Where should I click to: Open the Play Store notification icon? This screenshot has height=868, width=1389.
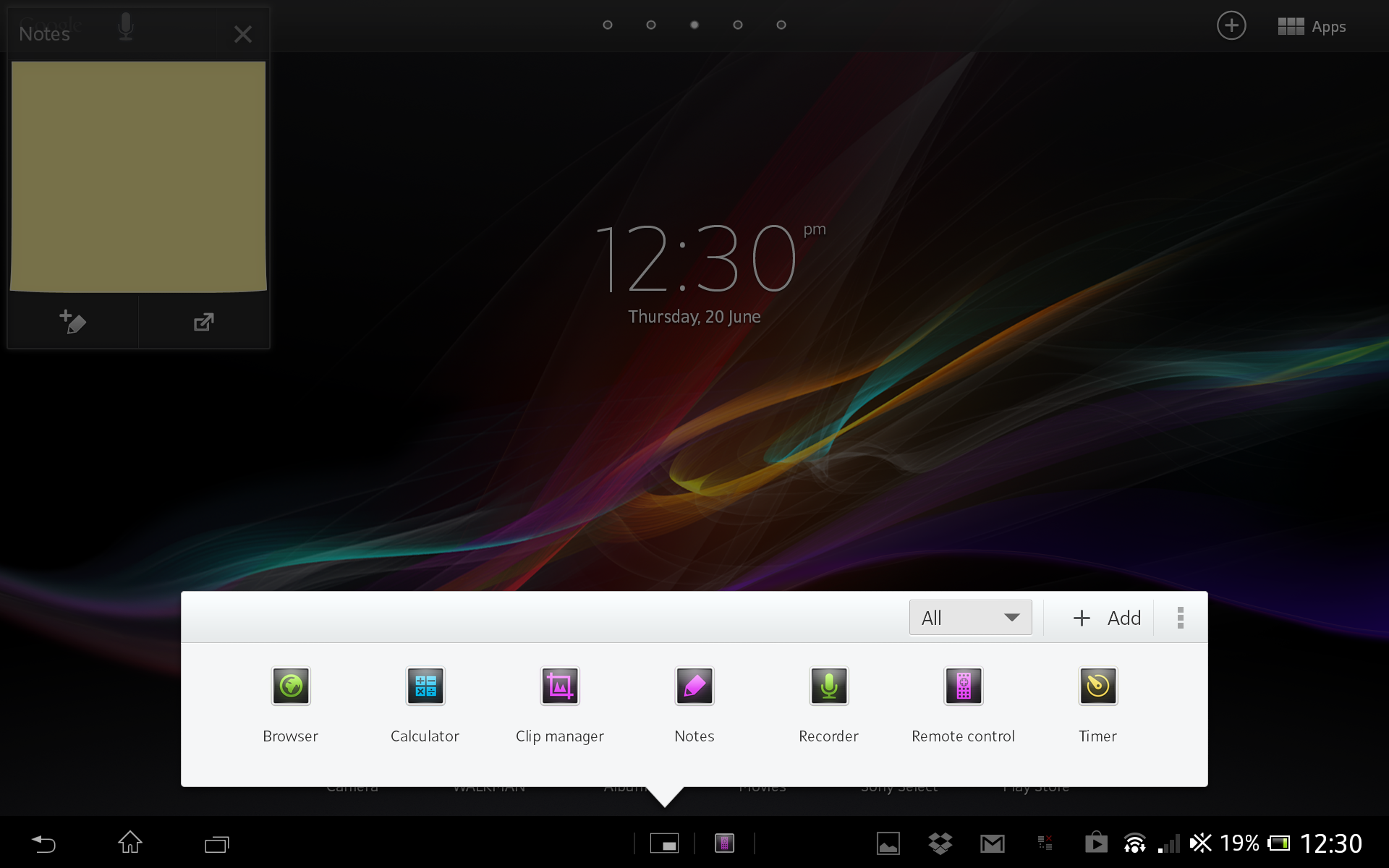(x=1096, y=842)
